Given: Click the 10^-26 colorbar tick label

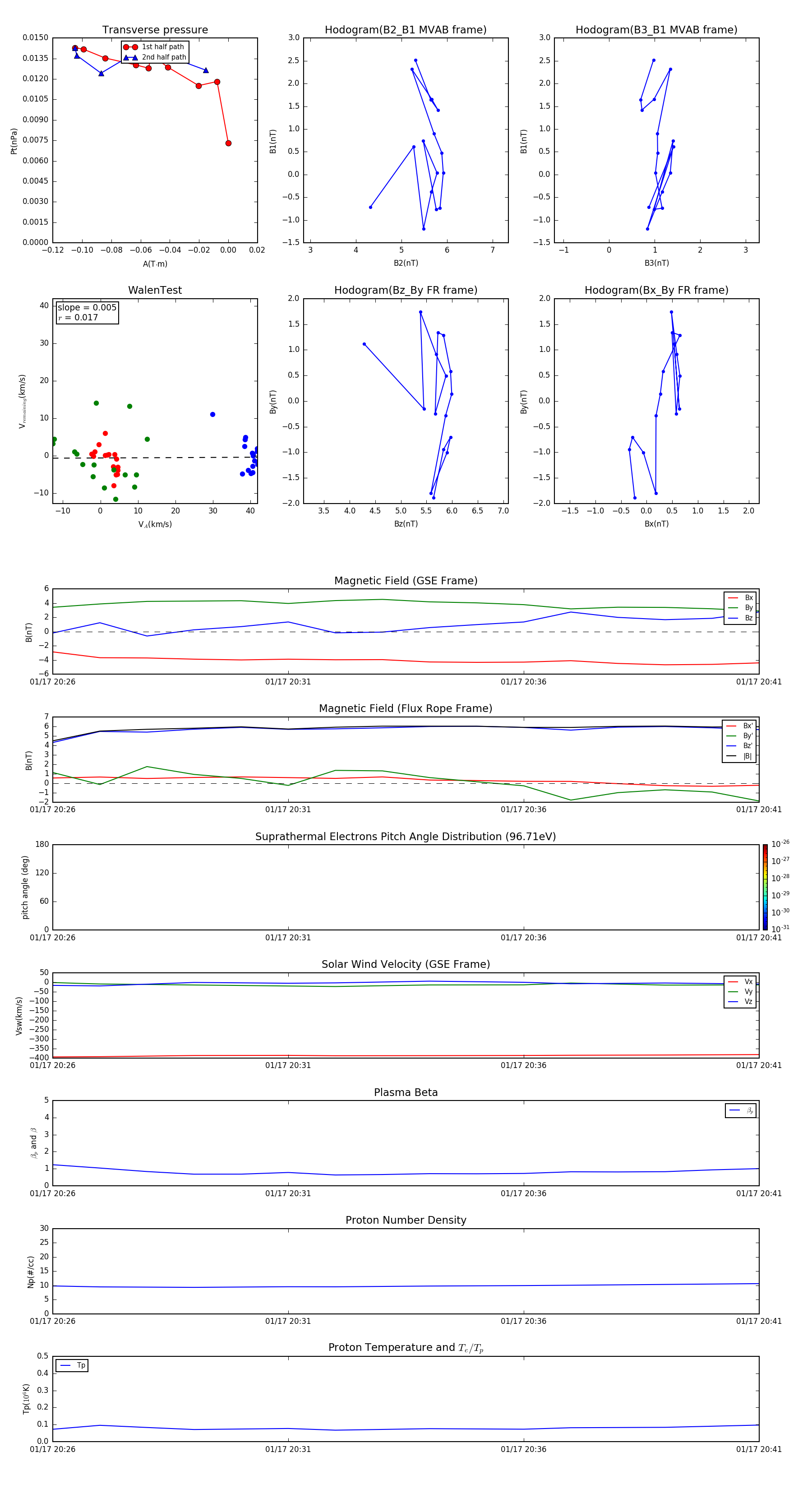Looking at the screenshot, I should tap(780, 844).
